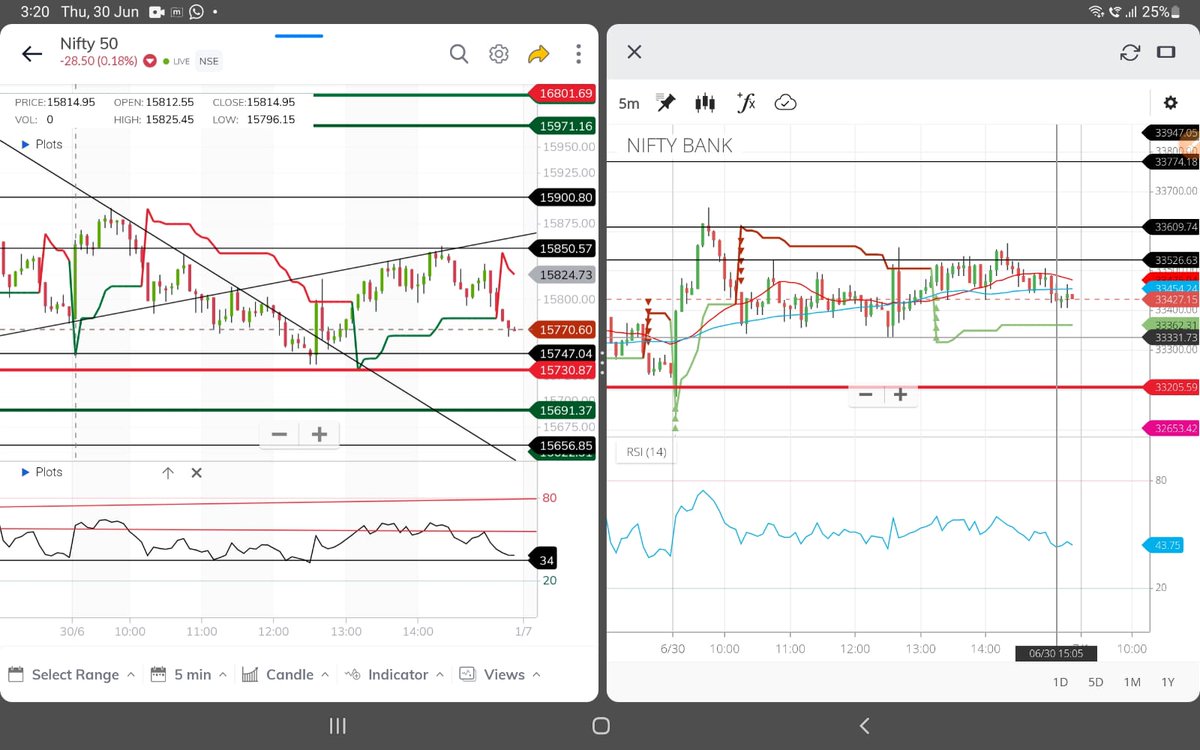The width and height of the screenshot is (1200, 750).
Task: Open the Candle chart type dropdown
Action: 286,675
